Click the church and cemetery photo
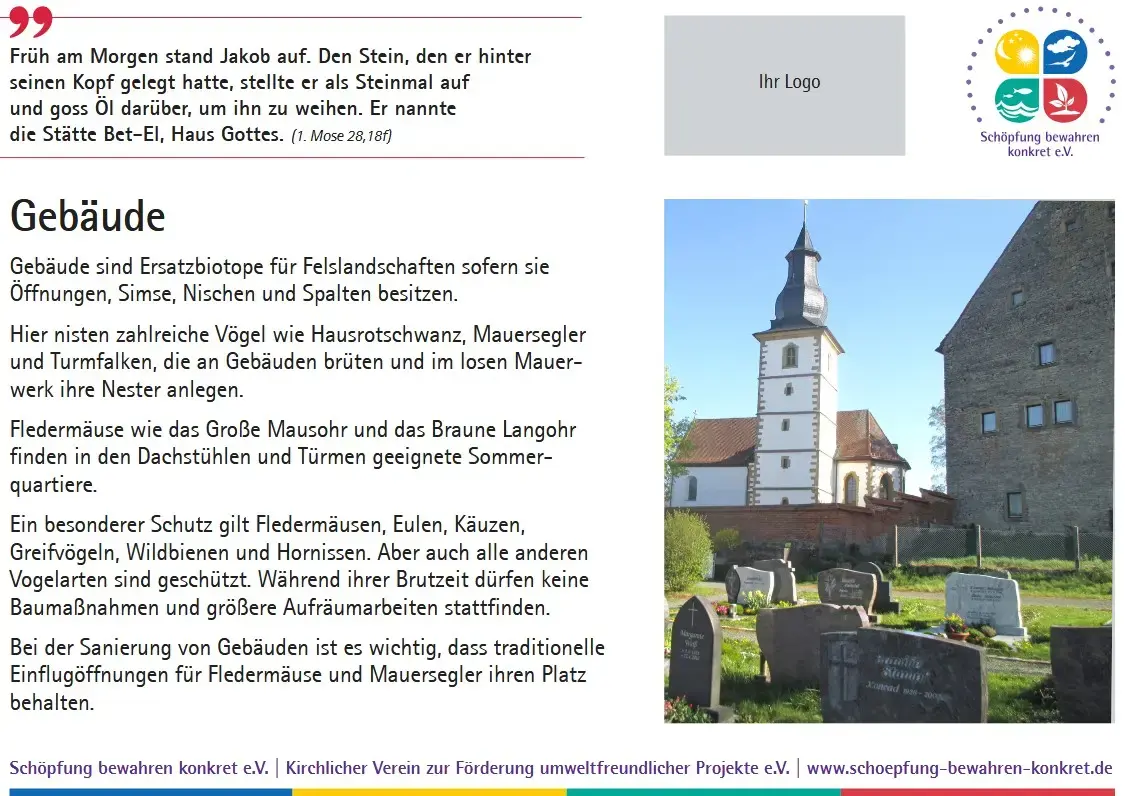Viewport: 1125px width, 796px height. (x=888, y=460)
